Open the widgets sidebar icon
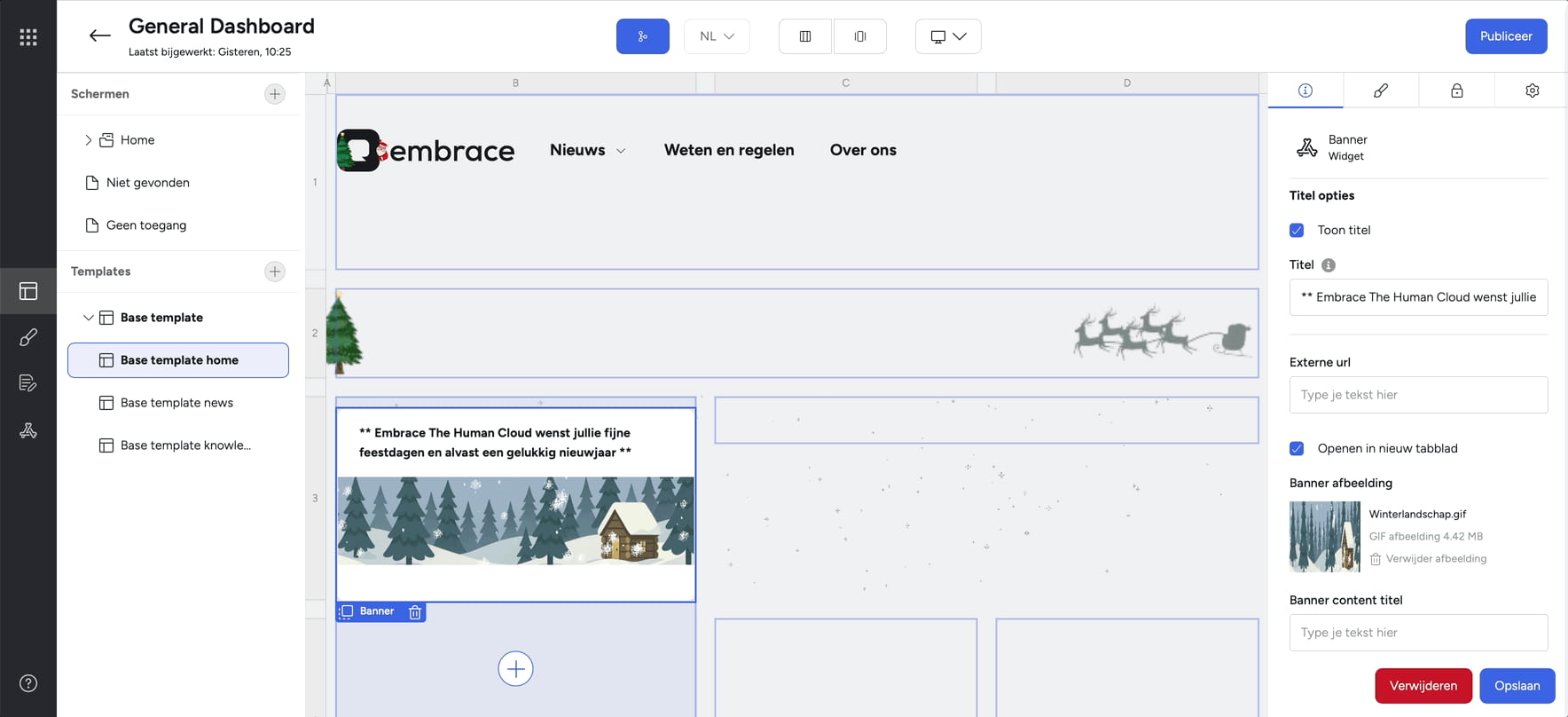Screen dimensions: 1568x717 28,430
